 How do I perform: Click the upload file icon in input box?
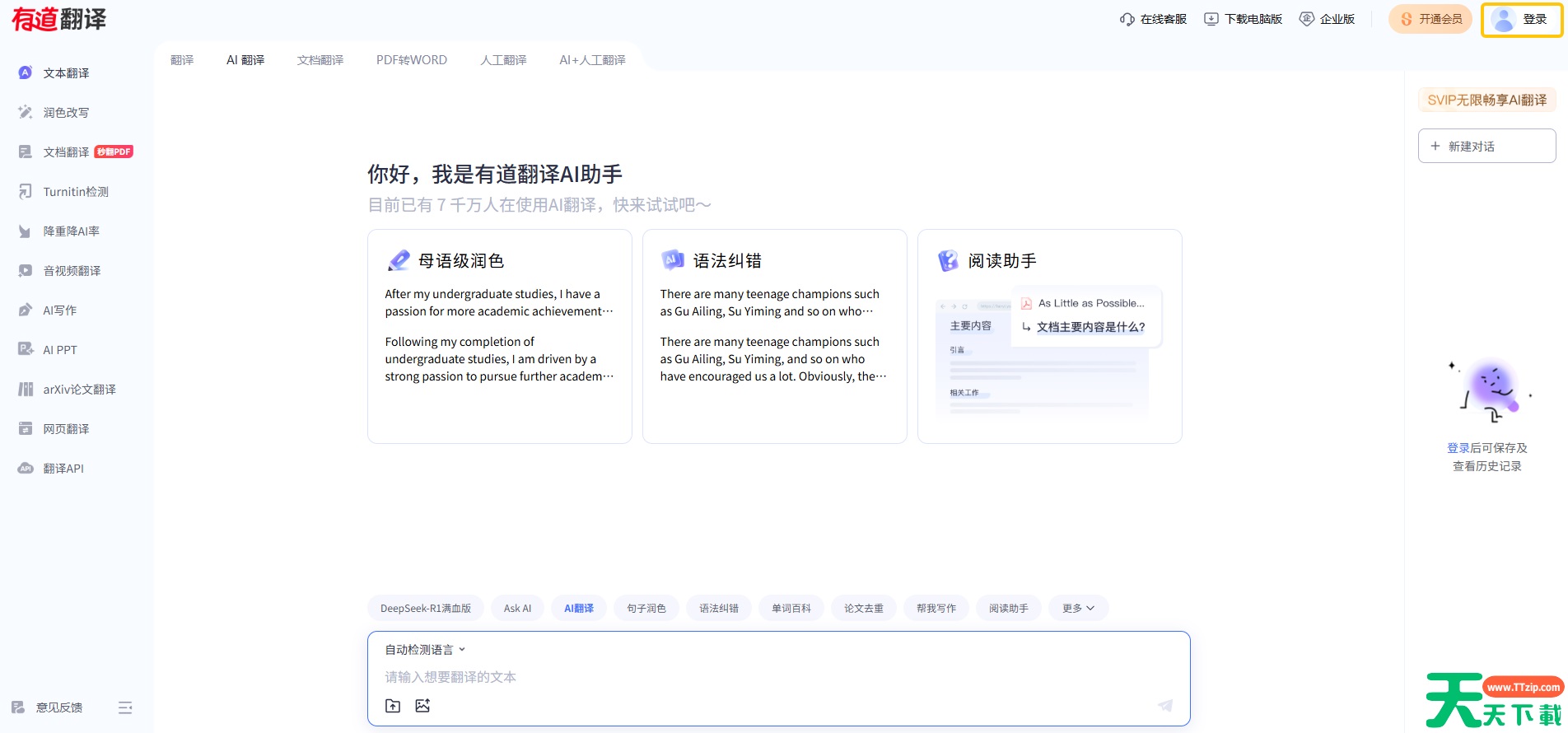(x=393, y=706)
